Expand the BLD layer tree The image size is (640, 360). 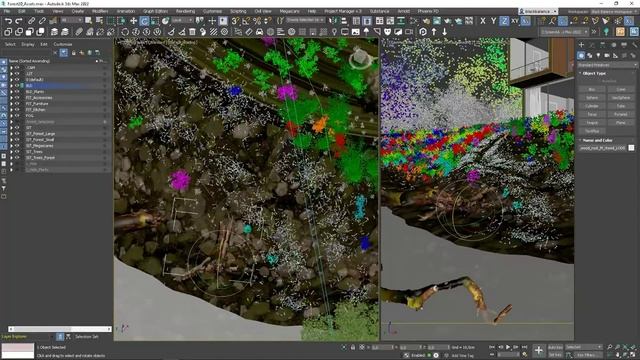pyautogui.click(x=11, y=86)
